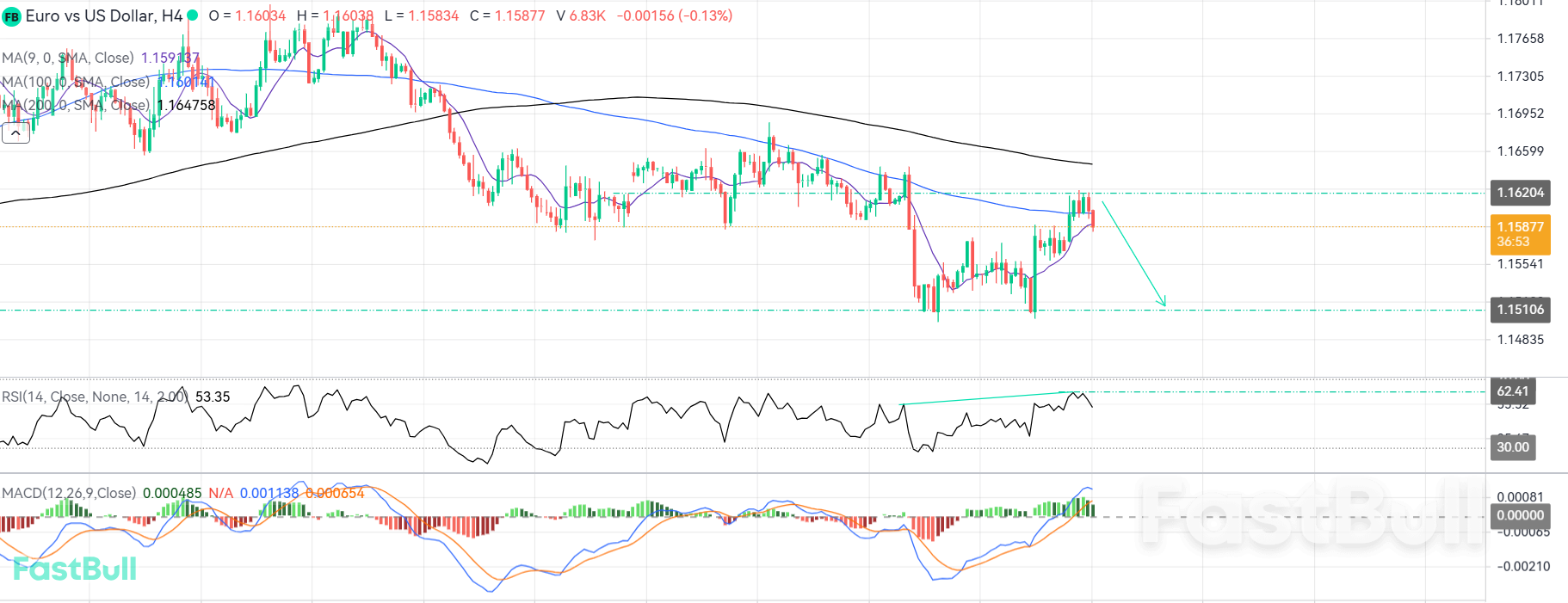Click the MA 200 value 1.164758
This screenshot has height=603, width=1568.
187,105
